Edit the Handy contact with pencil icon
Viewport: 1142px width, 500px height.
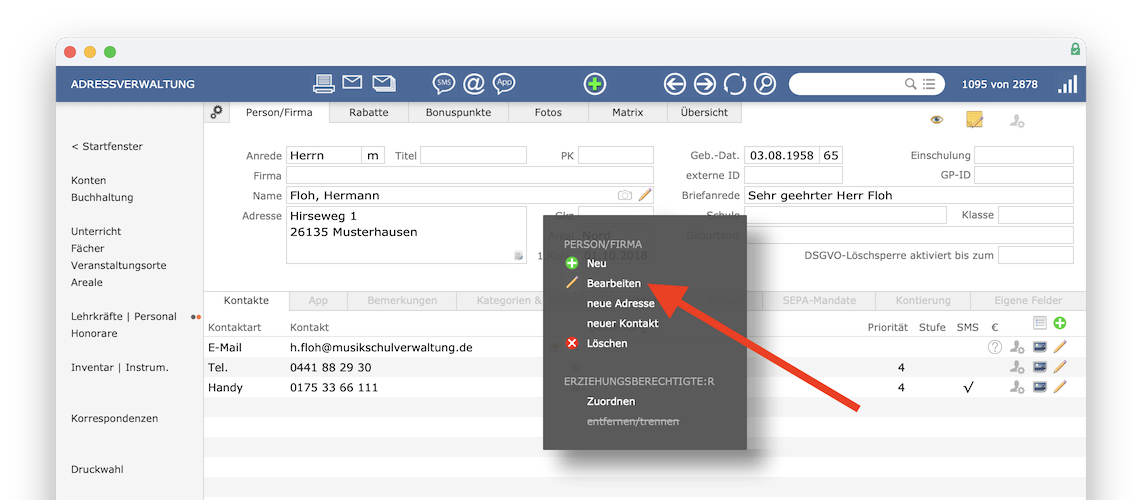point(1060,387)
